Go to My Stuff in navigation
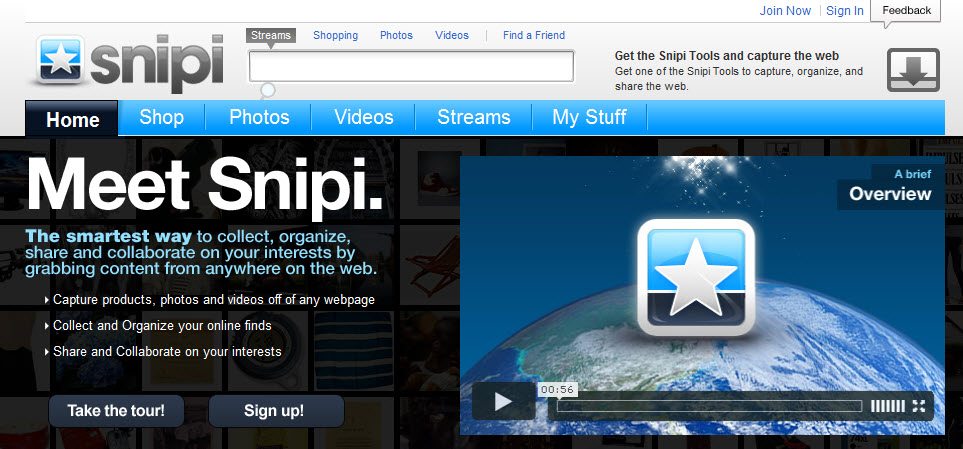963x449 pixels. coord(589,118)
